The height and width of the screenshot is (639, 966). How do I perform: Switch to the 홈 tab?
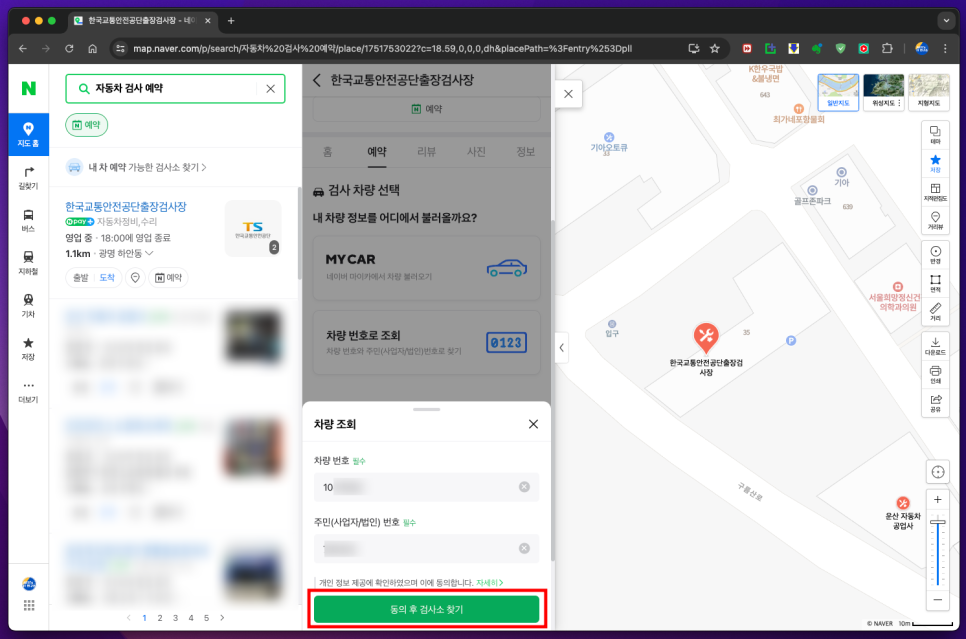pyautogui.click(x=328, y=152)
